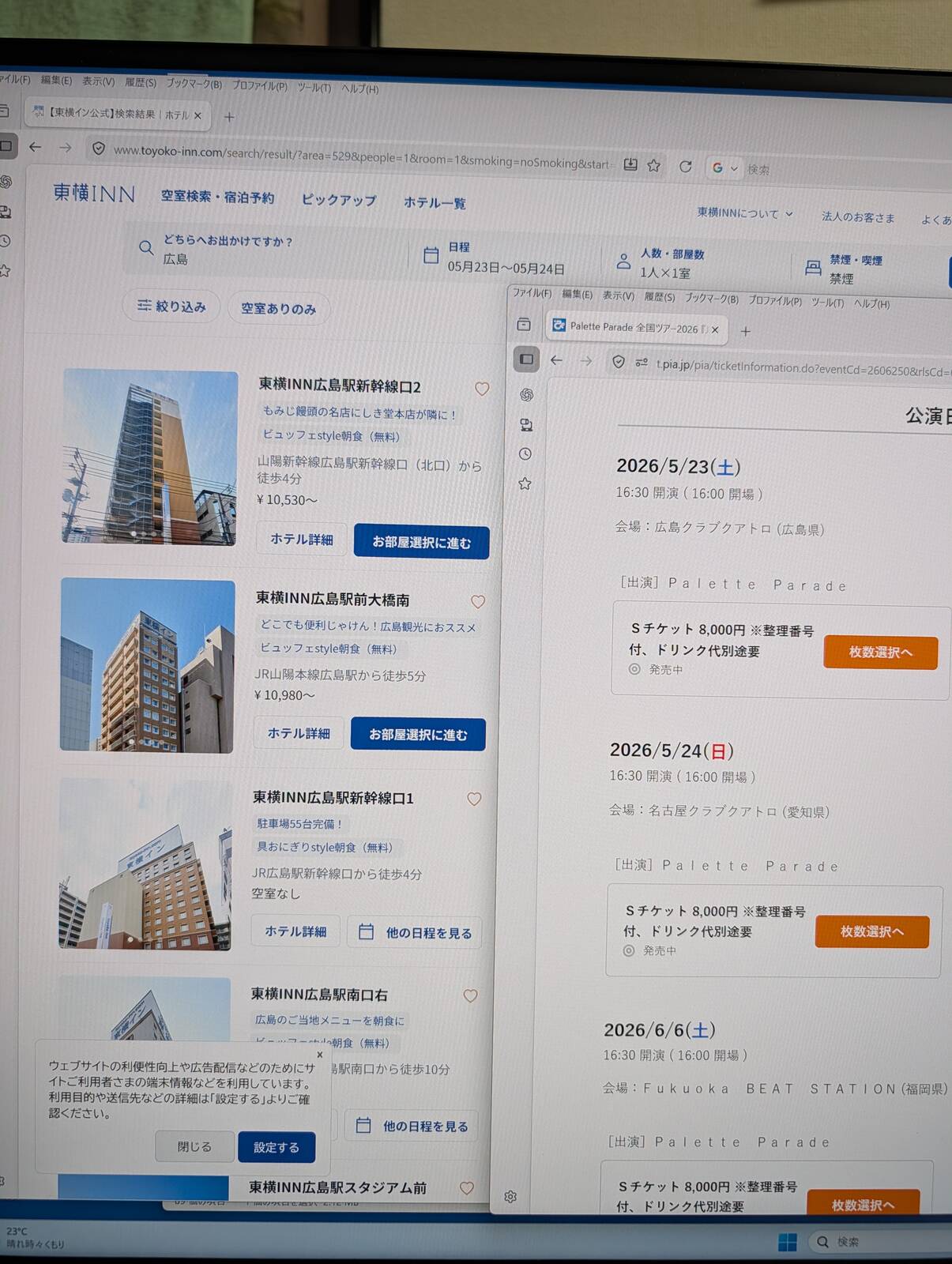Click ホテル詳細 for 広島駅前大橋南
Image resolution: width=952 pixels, height=1264 pixels.
pyautogui.click(x=299, y=733)
